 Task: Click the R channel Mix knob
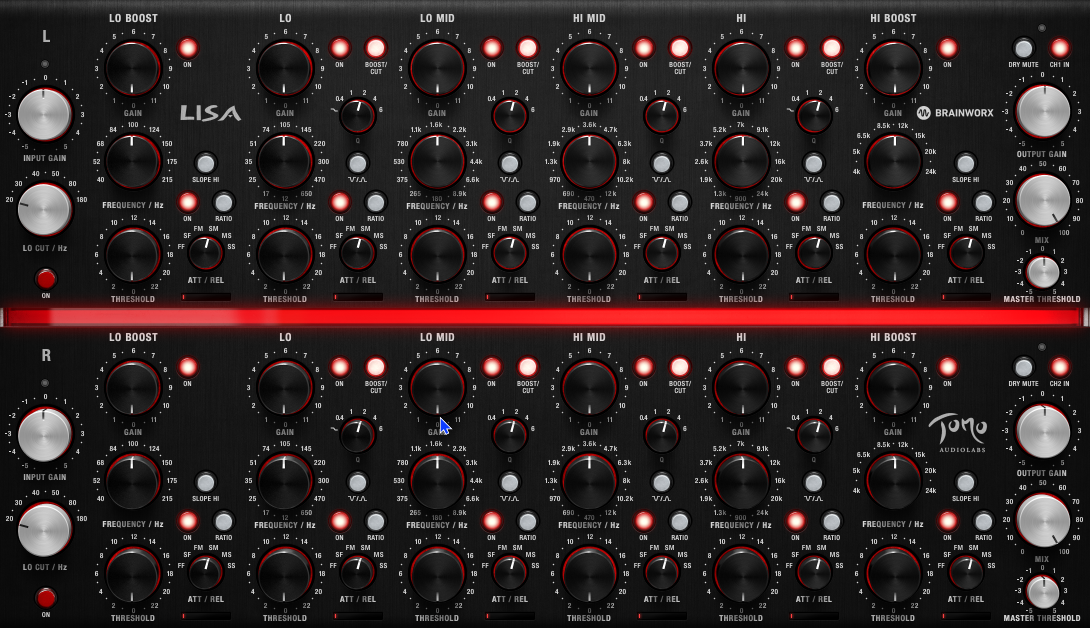(x=1043, y=520)
